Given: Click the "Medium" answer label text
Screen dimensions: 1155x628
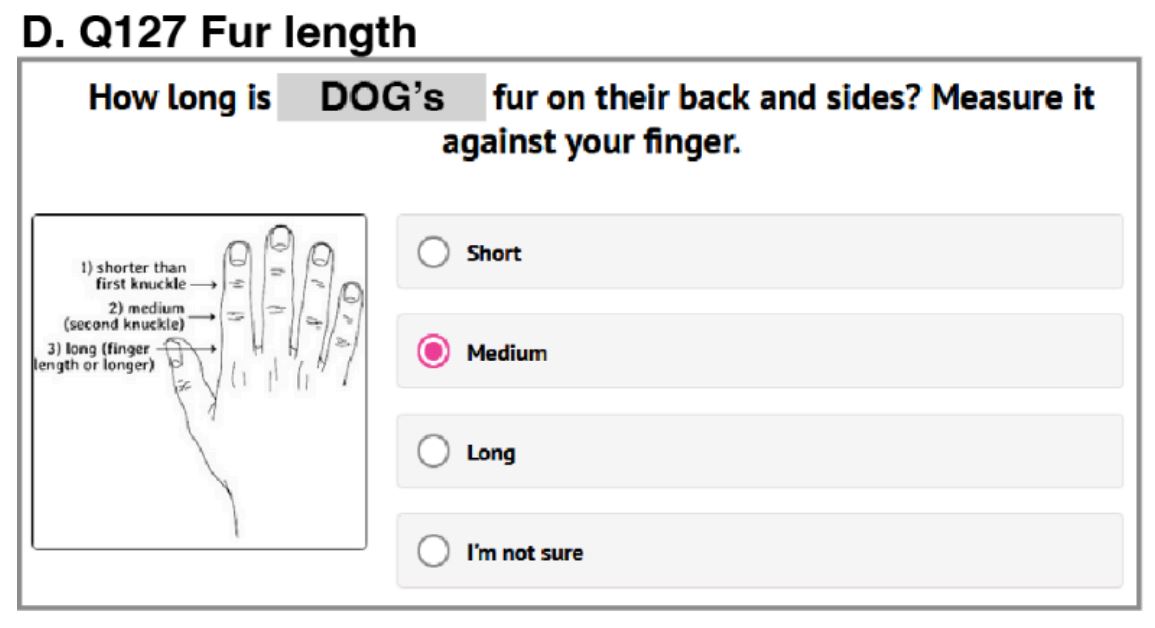Looking at the screenshot, I should [506, 353].
